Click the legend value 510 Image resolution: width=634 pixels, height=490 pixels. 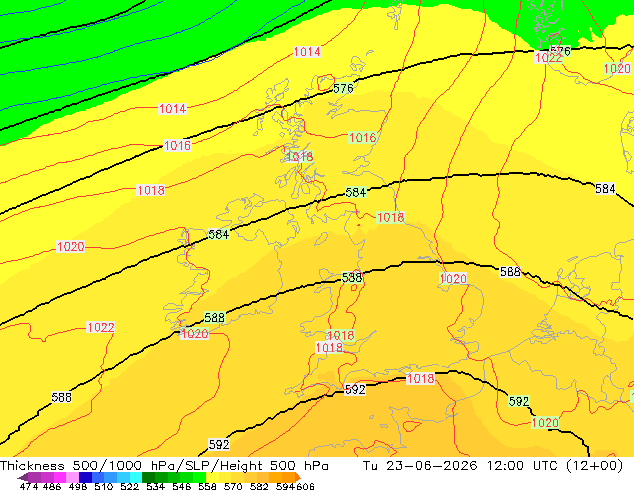[104, 486]
